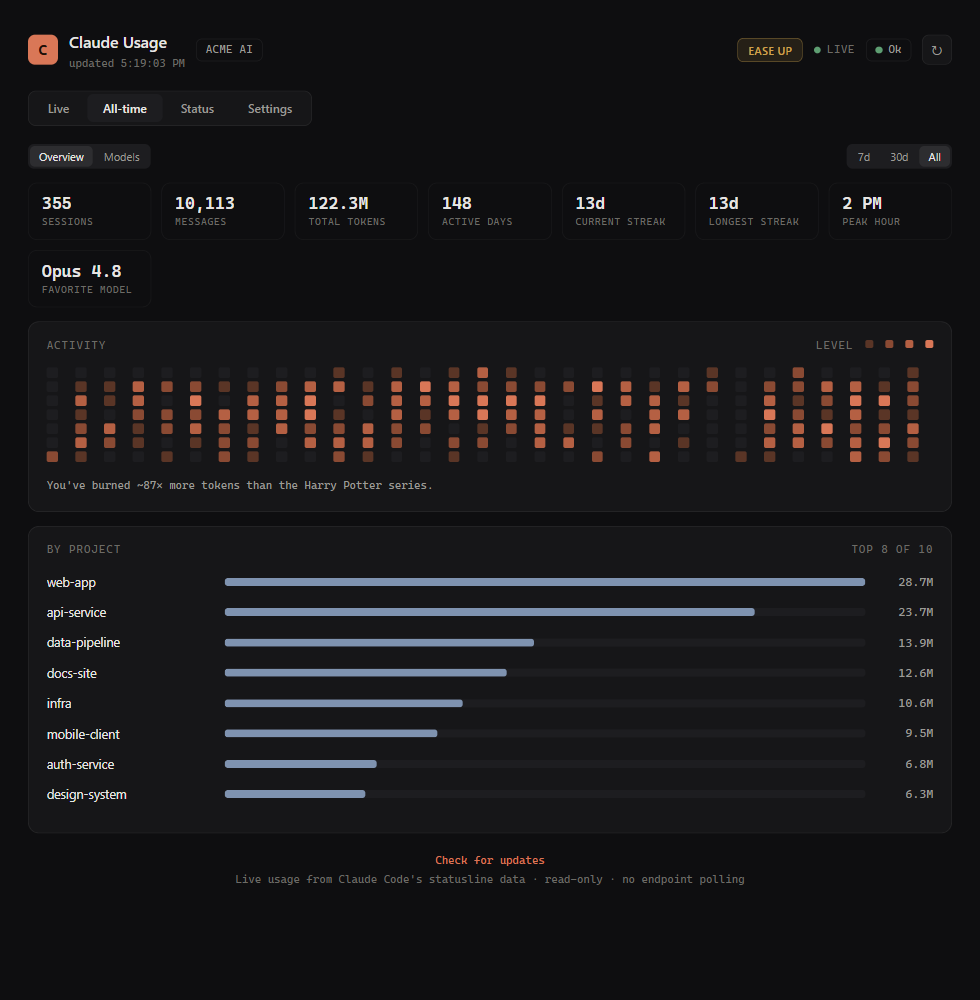Click the 23.7M token value
The image size is (980, 1000).
(916, 612)
